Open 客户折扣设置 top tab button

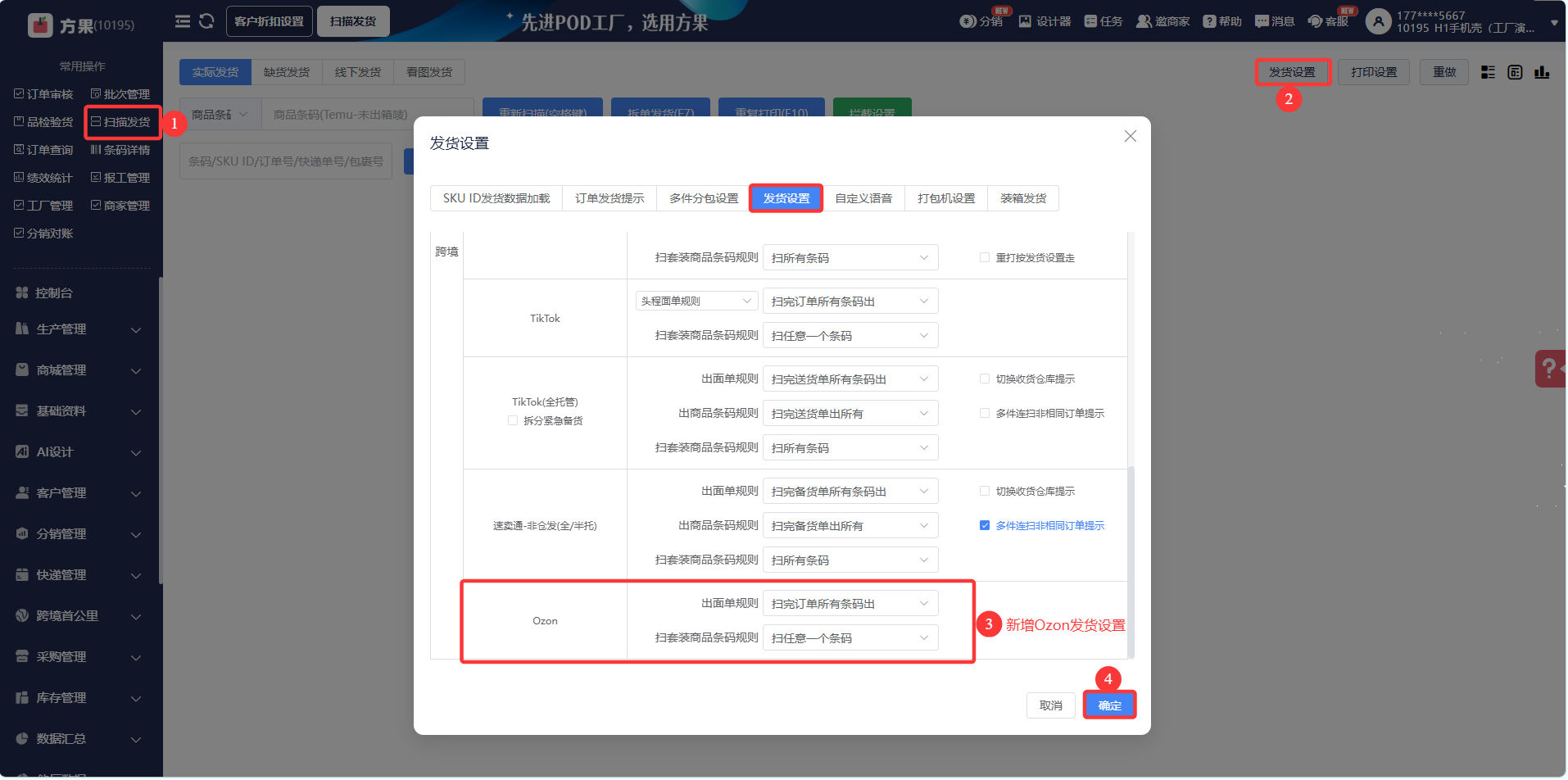(269, 21)
